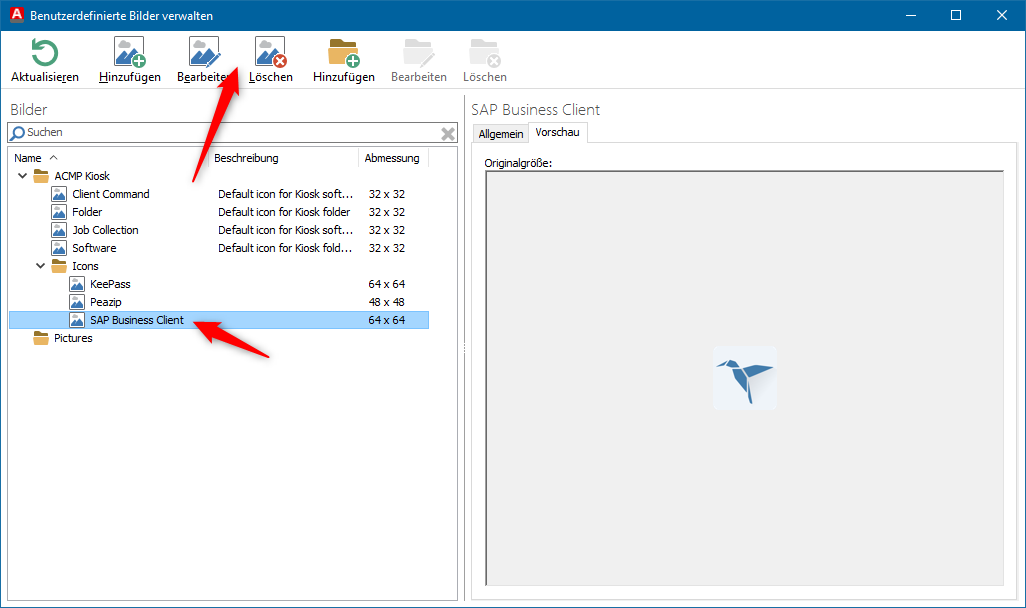
Task: Click Löschen to delete the selected image
Action: (x=270, y=54)
